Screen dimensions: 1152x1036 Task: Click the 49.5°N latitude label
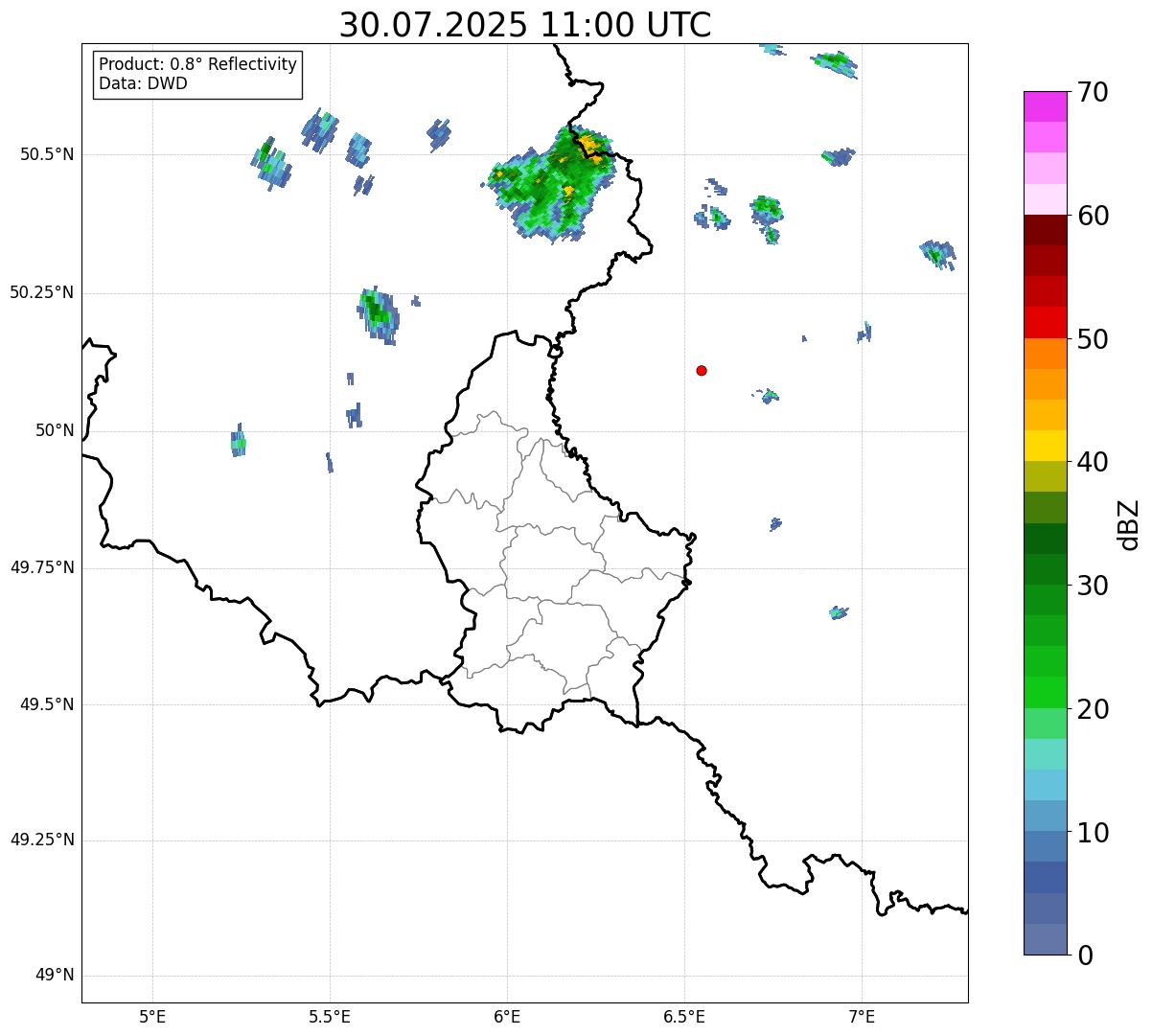(47, 704)
